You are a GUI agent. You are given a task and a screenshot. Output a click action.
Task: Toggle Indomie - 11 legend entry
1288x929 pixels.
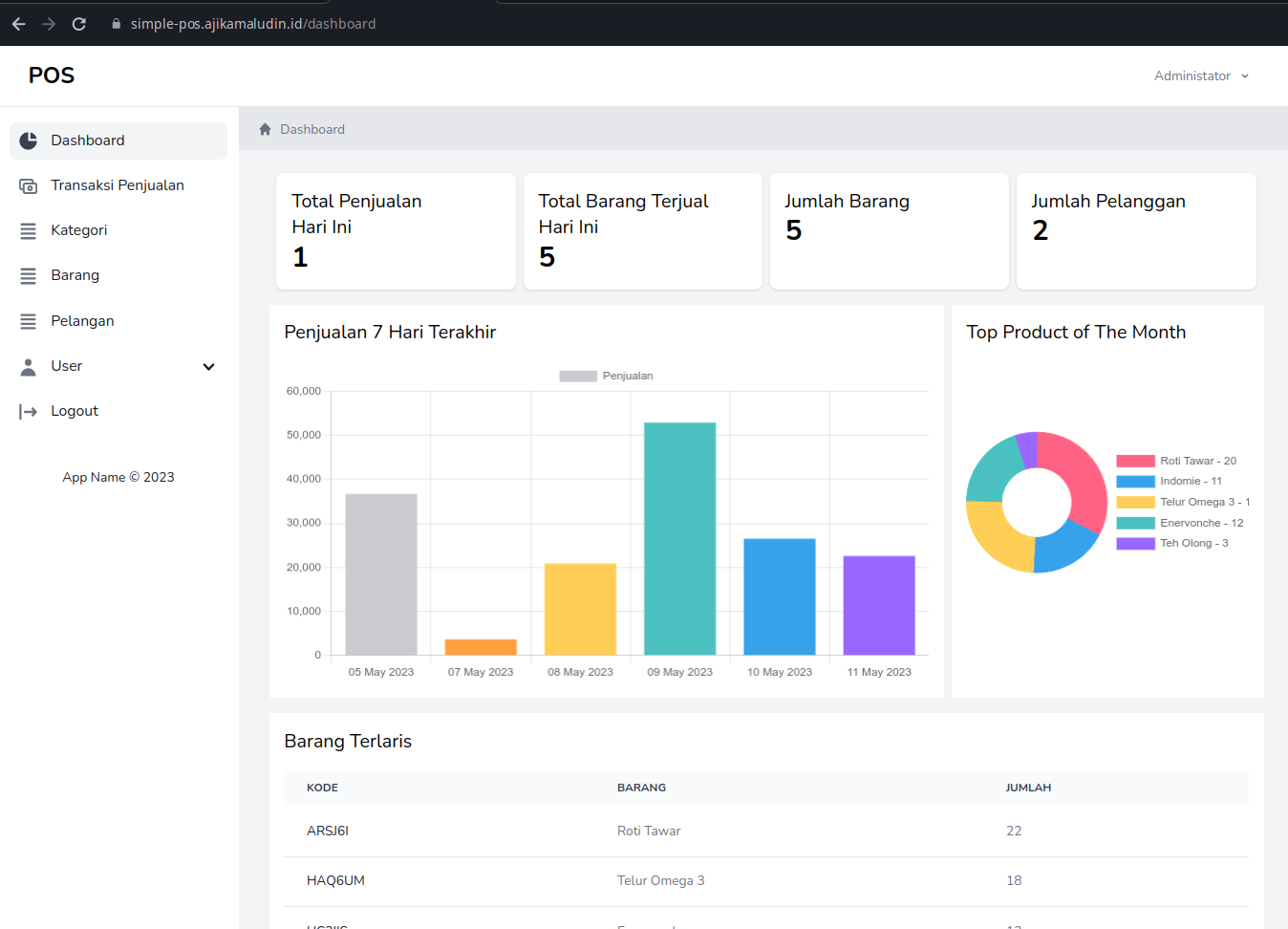[x=1169, y=481]
